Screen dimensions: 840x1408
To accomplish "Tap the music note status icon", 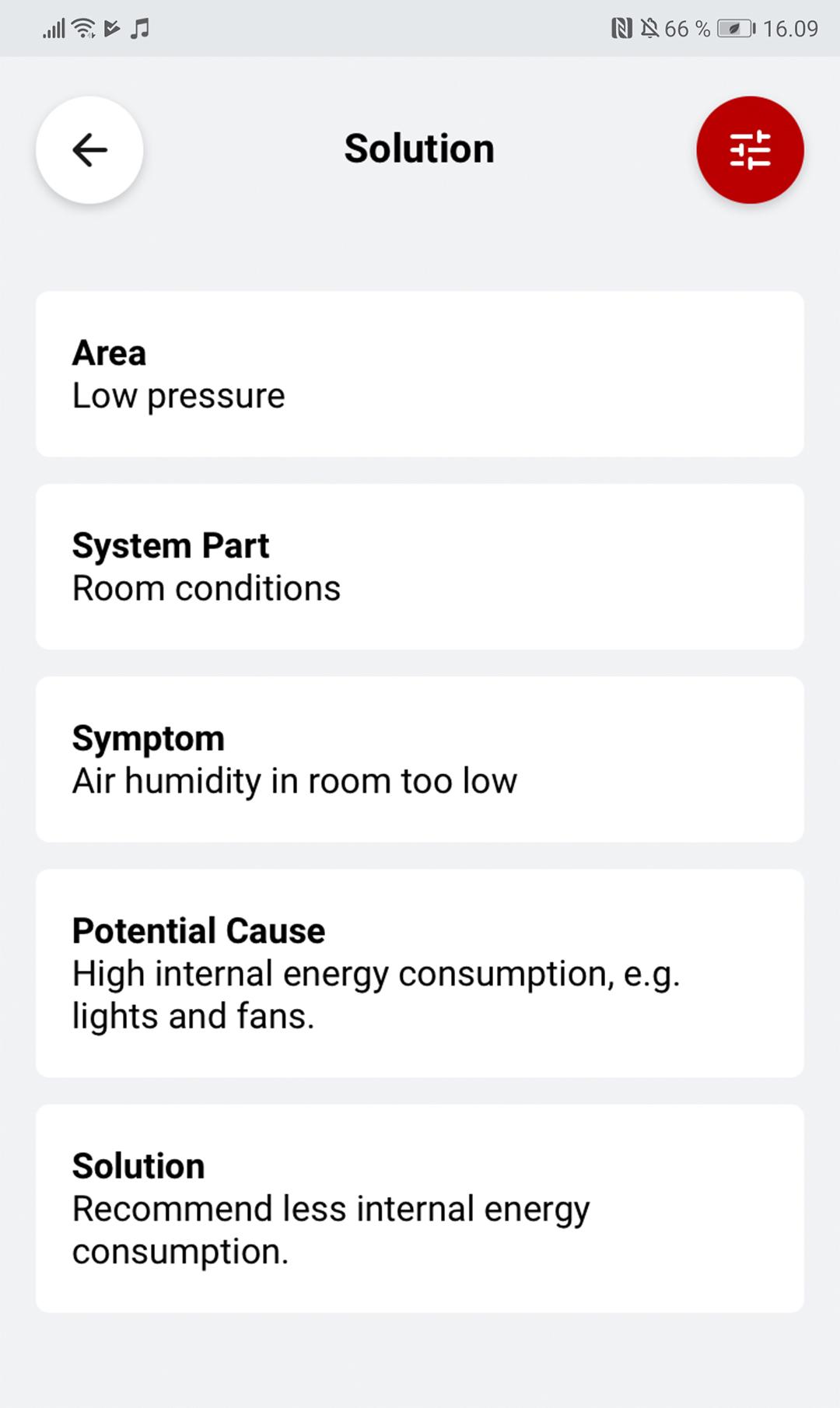I will point(140,29).
